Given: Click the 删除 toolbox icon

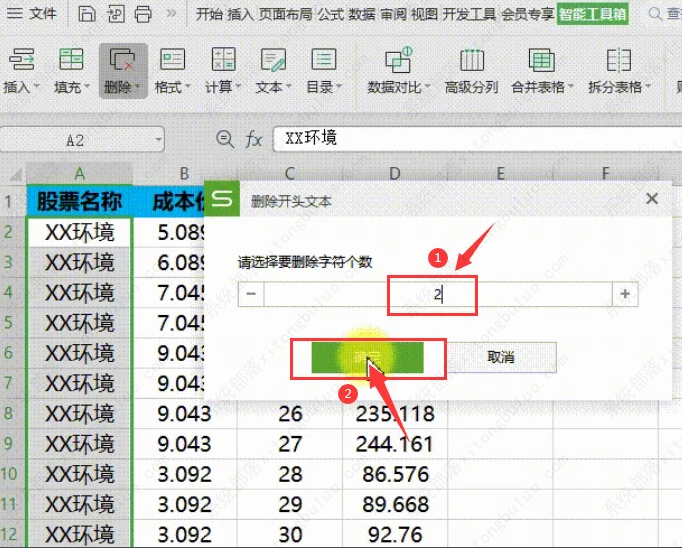Looking at the screenshot, I should tap(122, 60).
